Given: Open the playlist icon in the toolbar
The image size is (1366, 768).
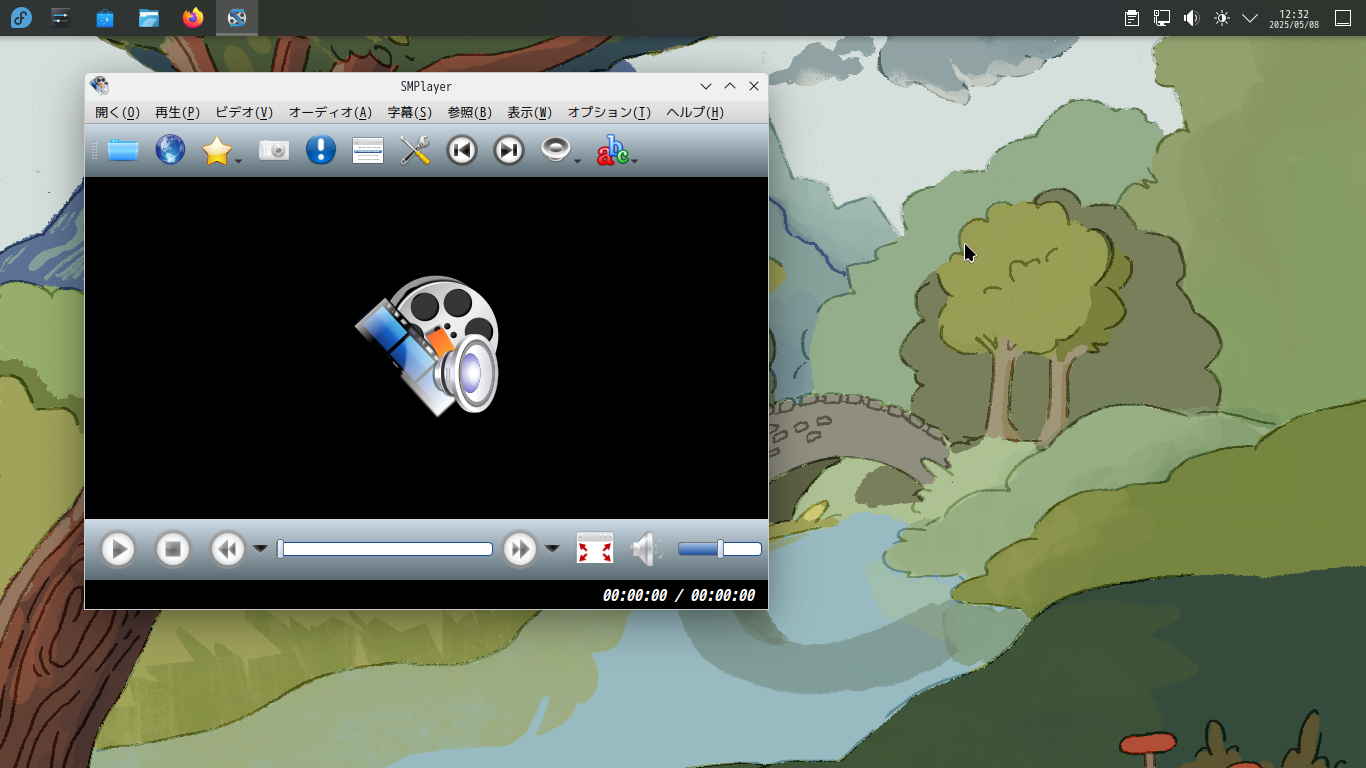Looking at the screenshot, I should tap(368, 150).
